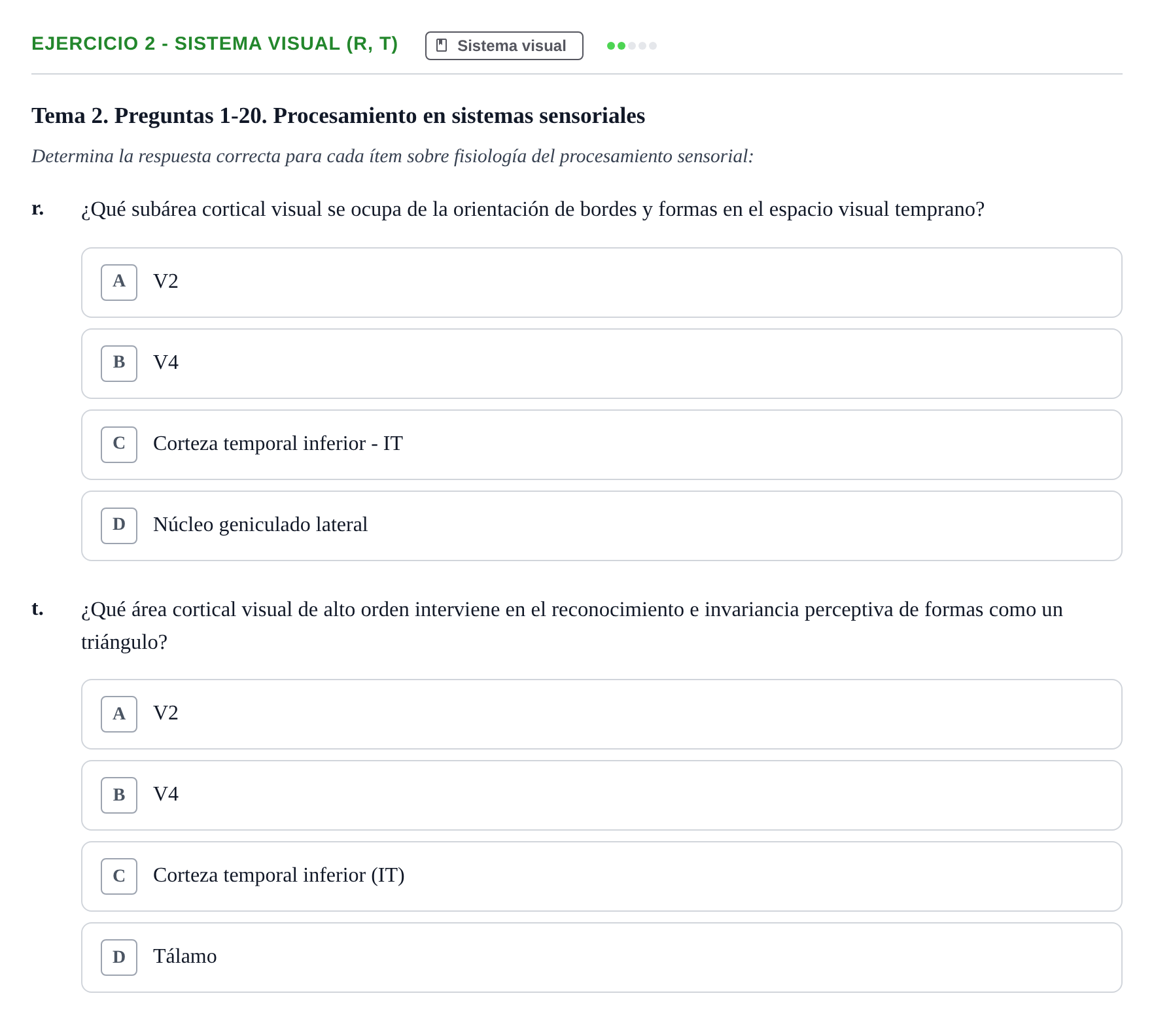Open the Sistema visual topic tag
This screenshot has width=1154, height=1036.
pyautogui.click(x=504, y=46)
